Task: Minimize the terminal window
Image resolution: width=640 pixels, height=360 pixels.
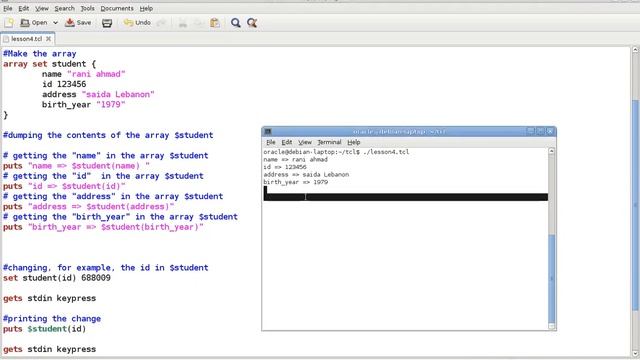Action: [x=531, y=131]
